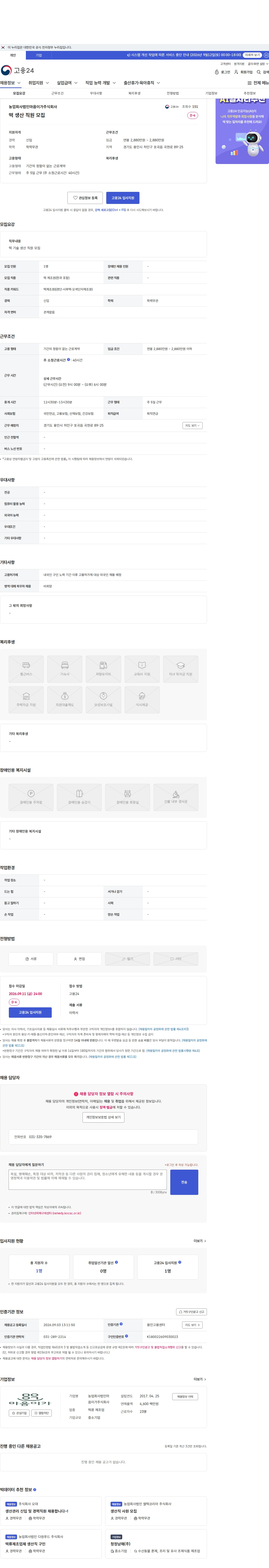Open 로그인 lock icon link
Viewport: 269px width, 1568px height.
coord(223,72)
